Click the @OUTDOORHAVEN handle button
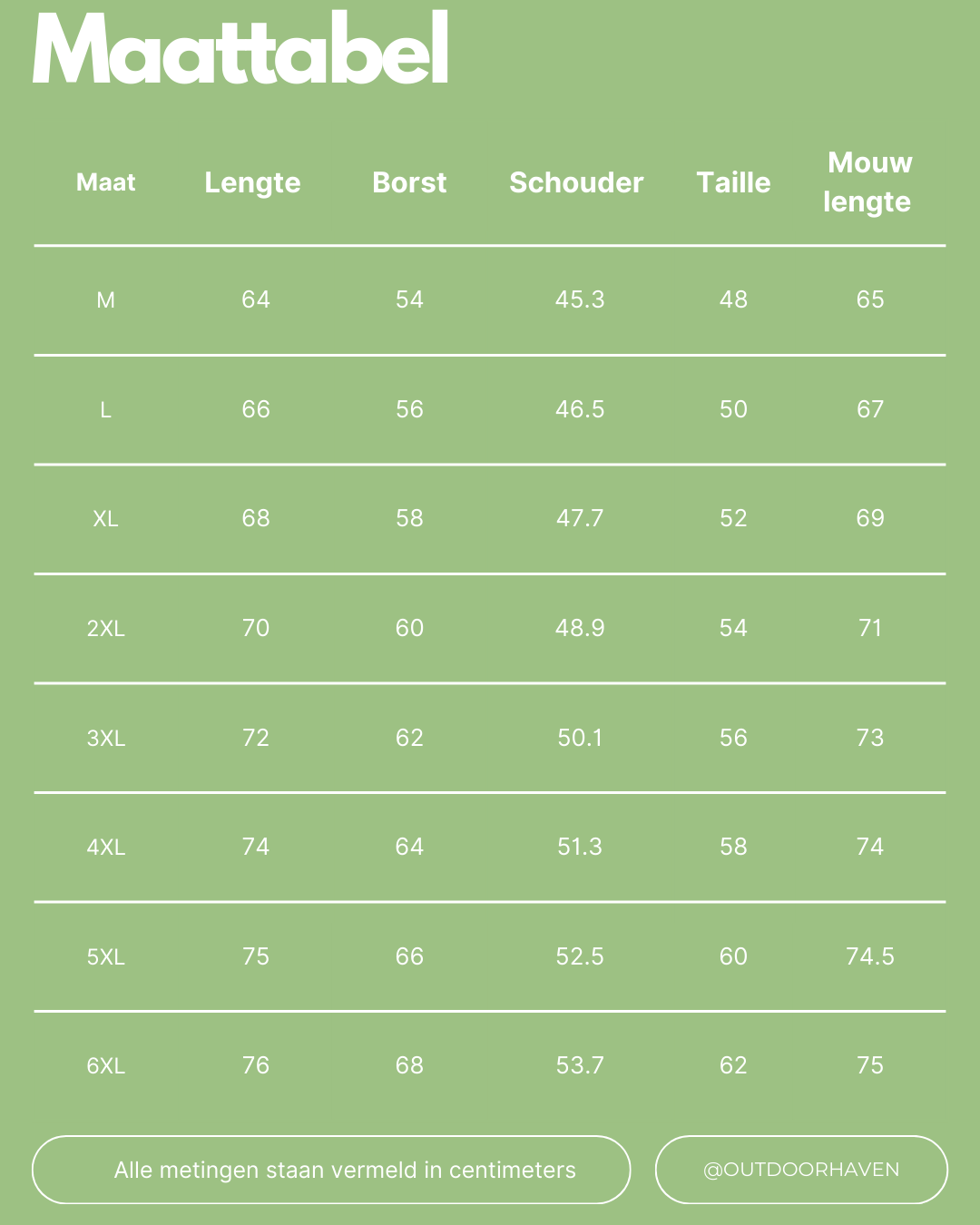 [x=801, y=1170]
